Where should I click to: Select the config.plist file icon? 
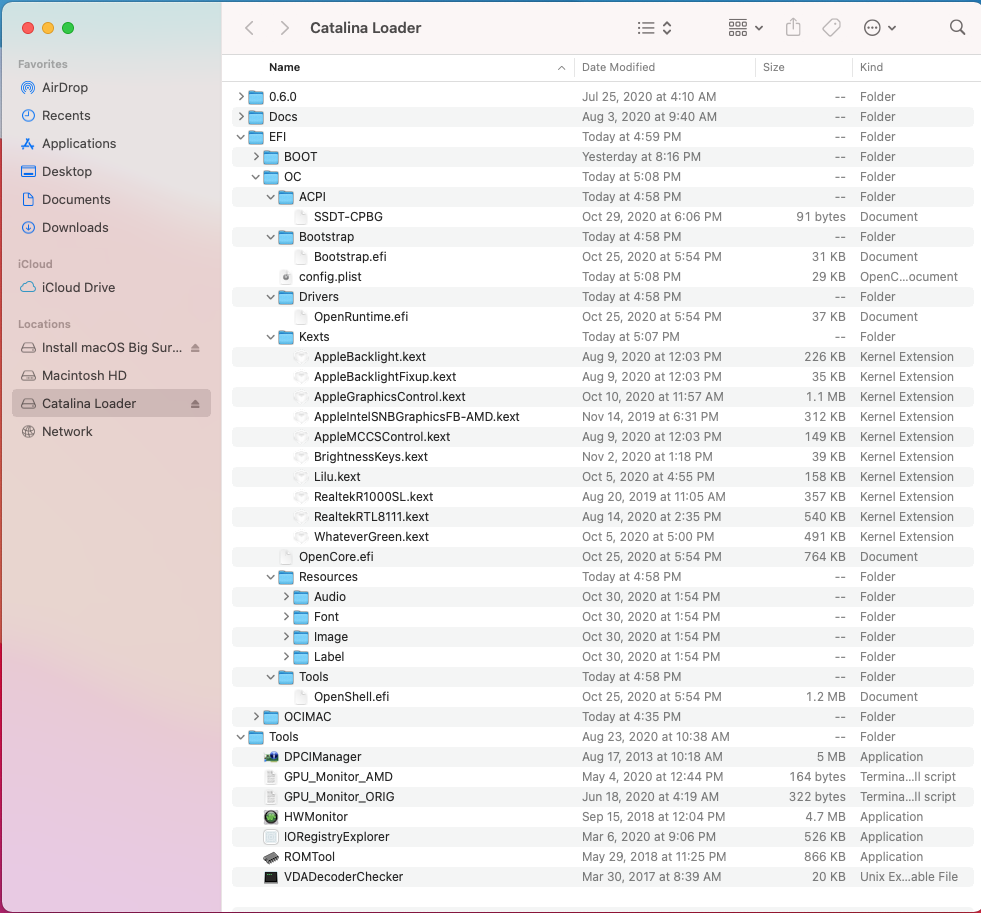[x=286, y=277]
